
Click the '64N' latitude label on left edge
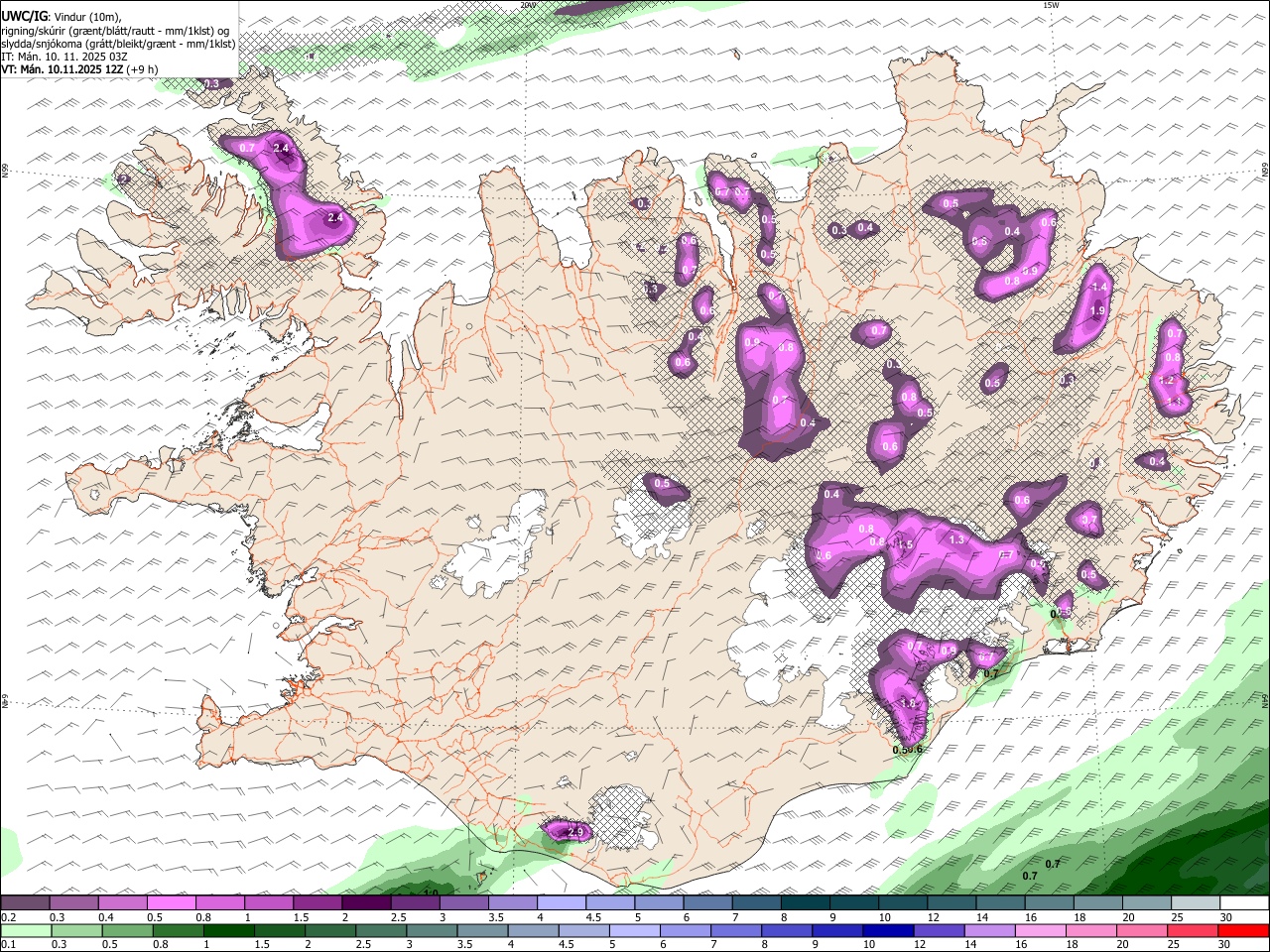tap(5, 702)
